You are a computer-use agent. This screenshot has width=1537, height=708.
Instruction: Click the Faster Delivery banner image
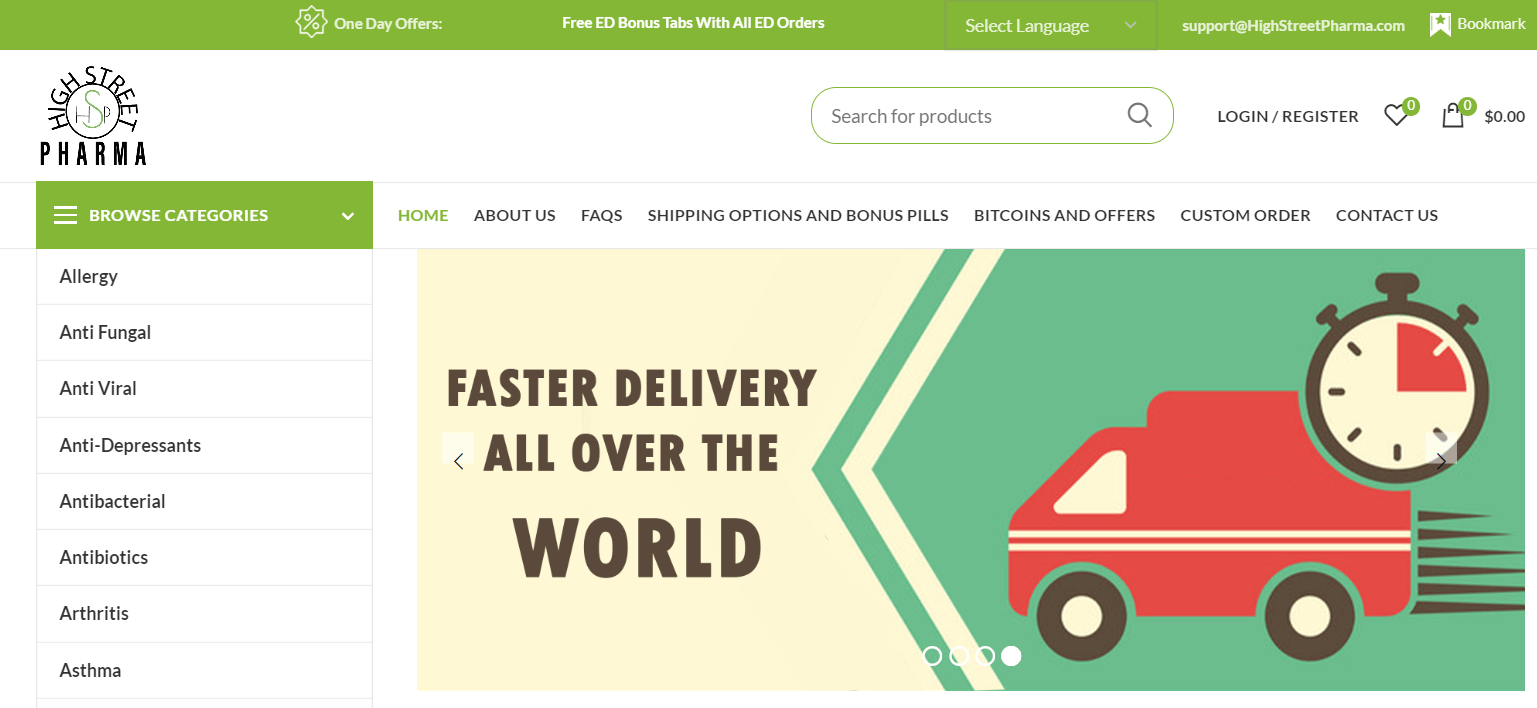(x=971, y=469)
